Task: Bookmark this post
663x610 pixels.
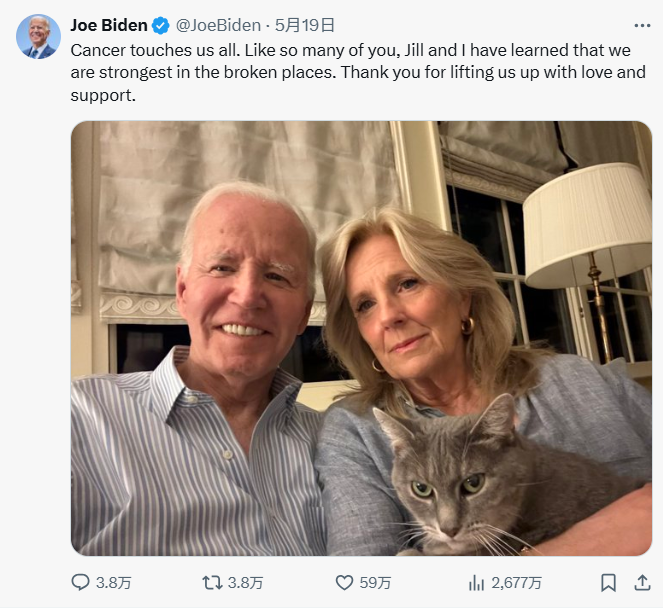Action: [x=608, y=582]
